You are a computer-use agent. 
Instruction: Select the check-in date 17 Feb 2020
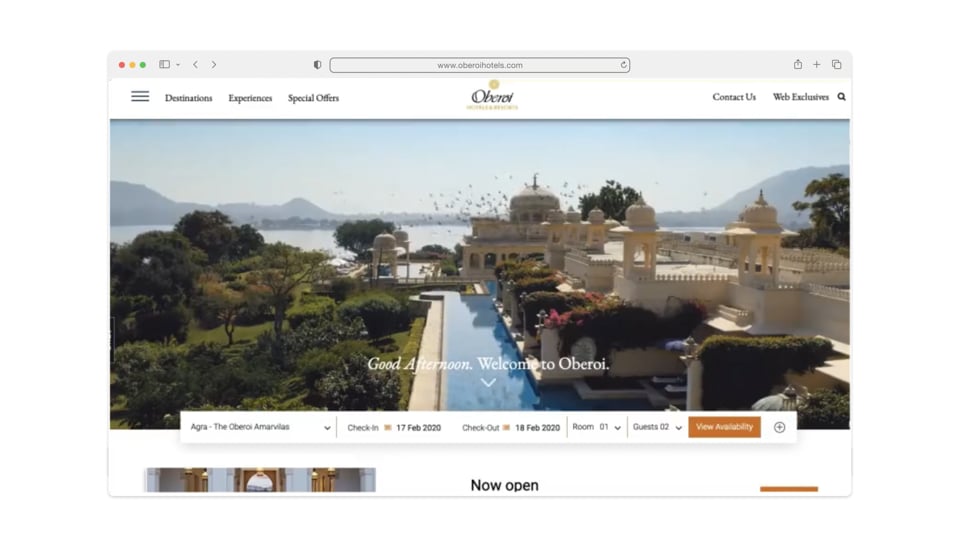tap(418, 428)
